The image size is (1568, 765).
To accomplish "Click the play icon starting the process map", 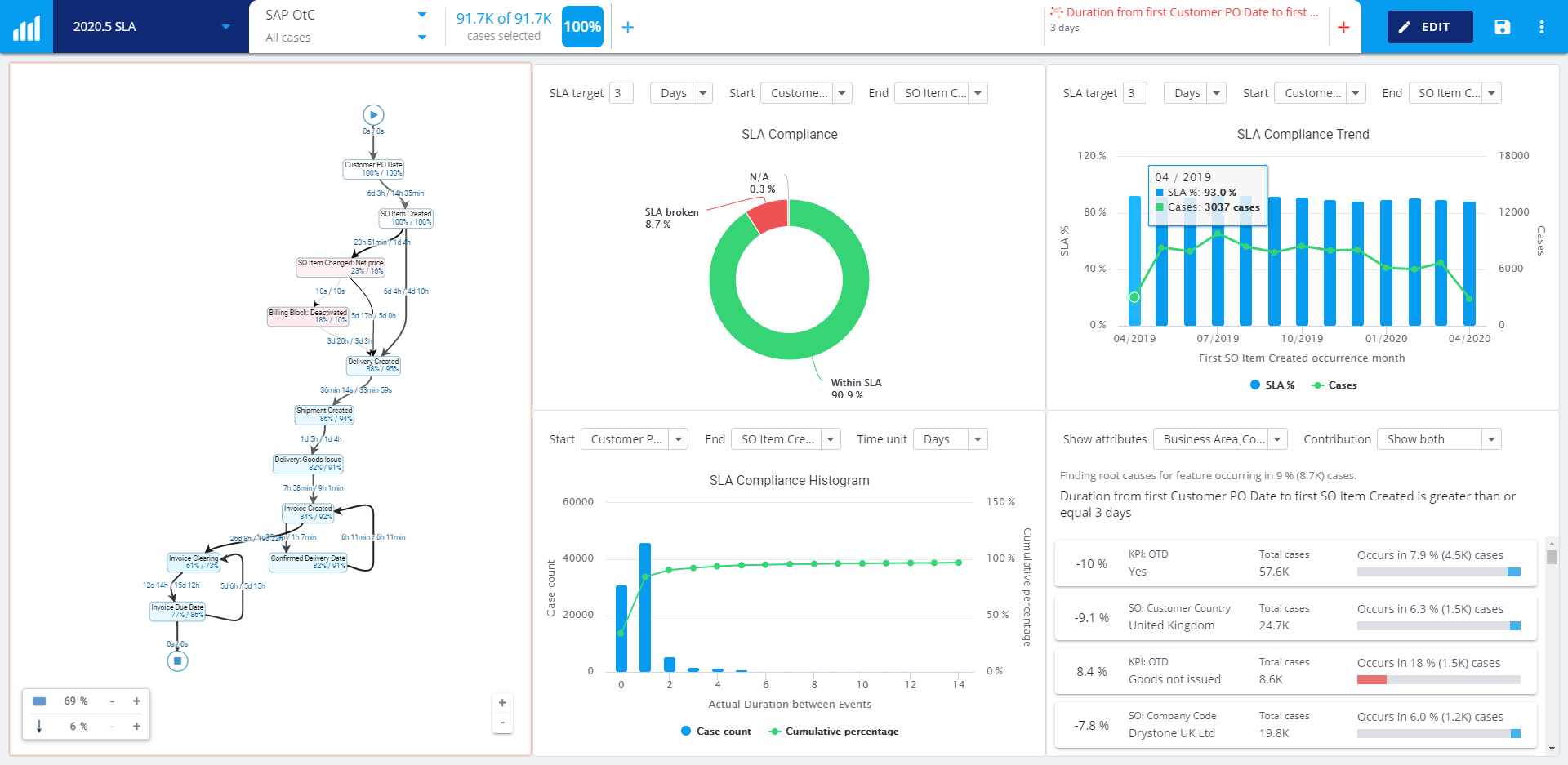I will point(373,114).
